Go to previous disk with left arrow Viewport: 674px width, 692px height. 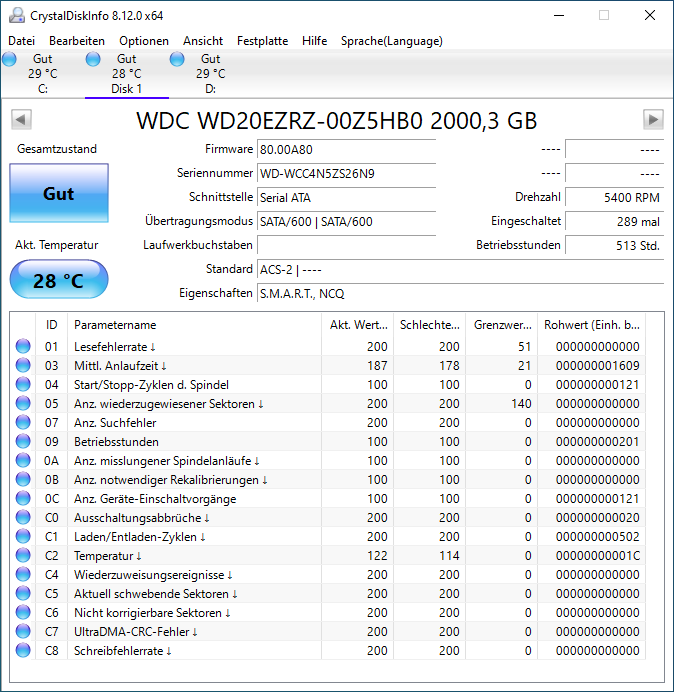coord(21,120)
